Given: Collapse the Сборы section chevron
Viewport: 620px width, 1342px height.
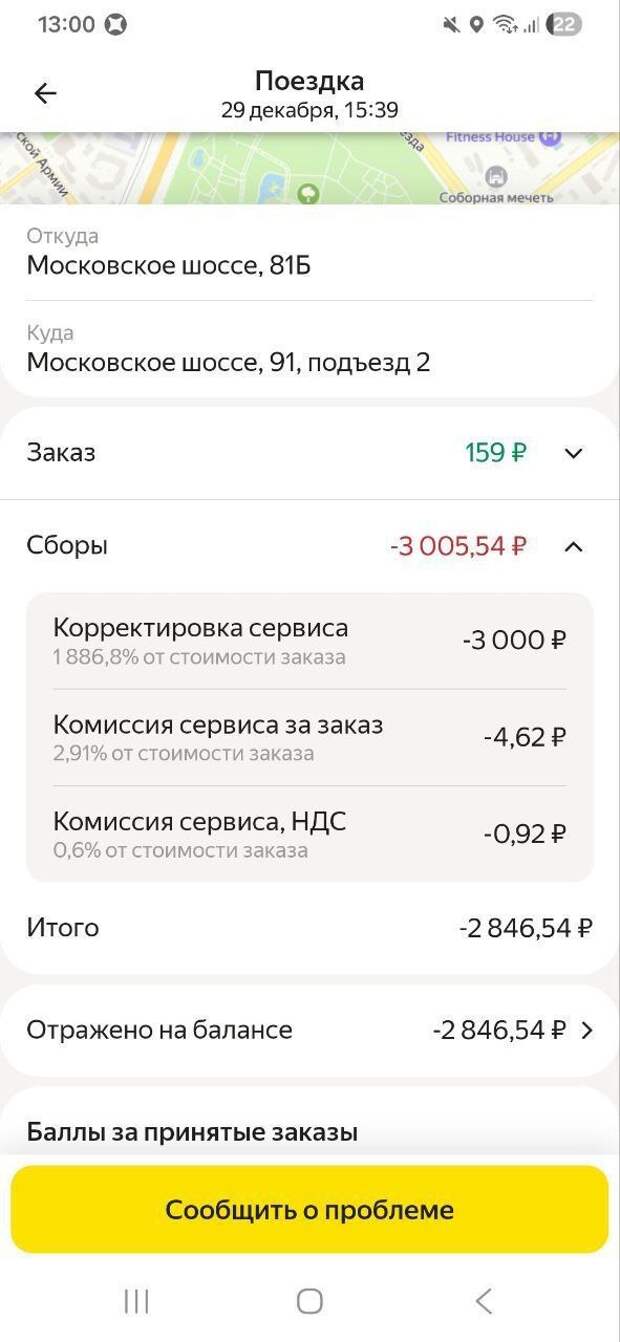Looking at the screenshot, I should pyautogui.click(x=573, y=546).
